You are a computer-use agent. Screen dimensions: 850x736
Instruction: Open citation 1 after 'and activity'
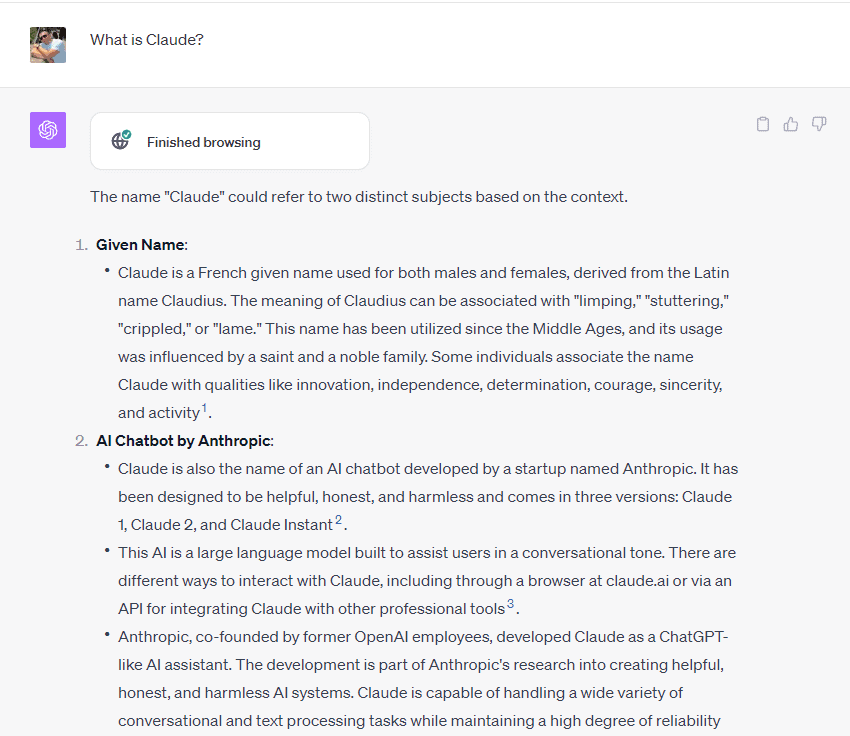(x=204, y=408)
